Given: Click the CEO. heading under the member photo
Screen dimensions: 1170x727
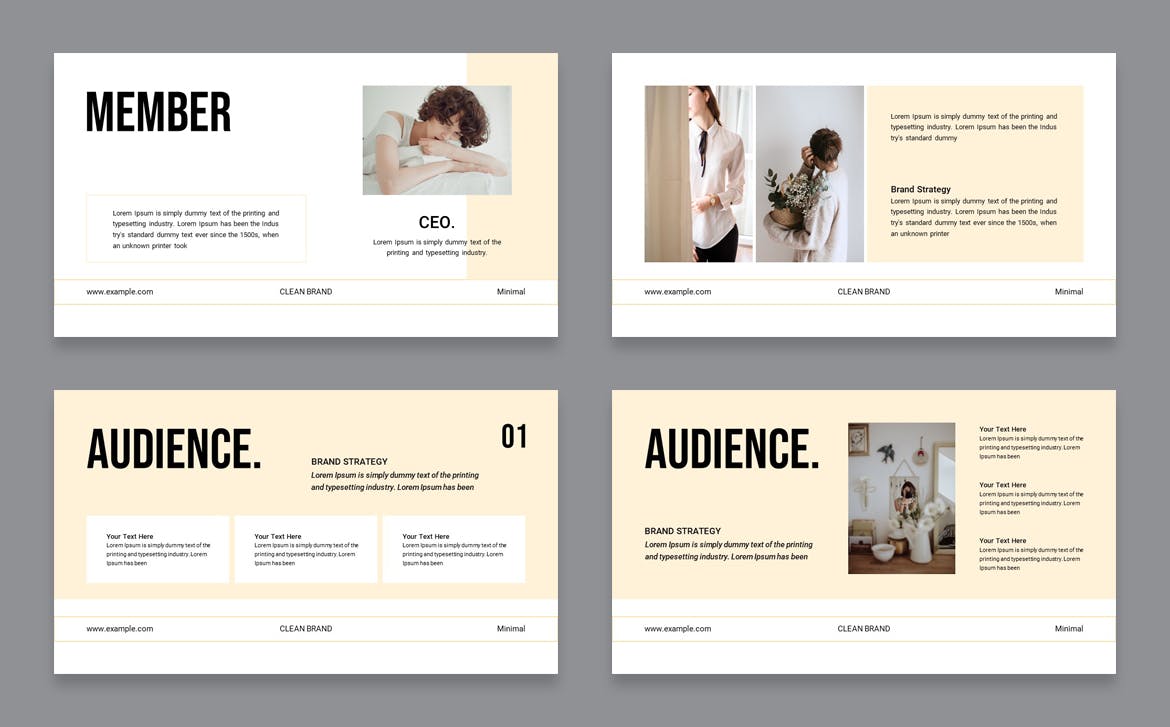Looking at the screenshot, I should 436,222.
